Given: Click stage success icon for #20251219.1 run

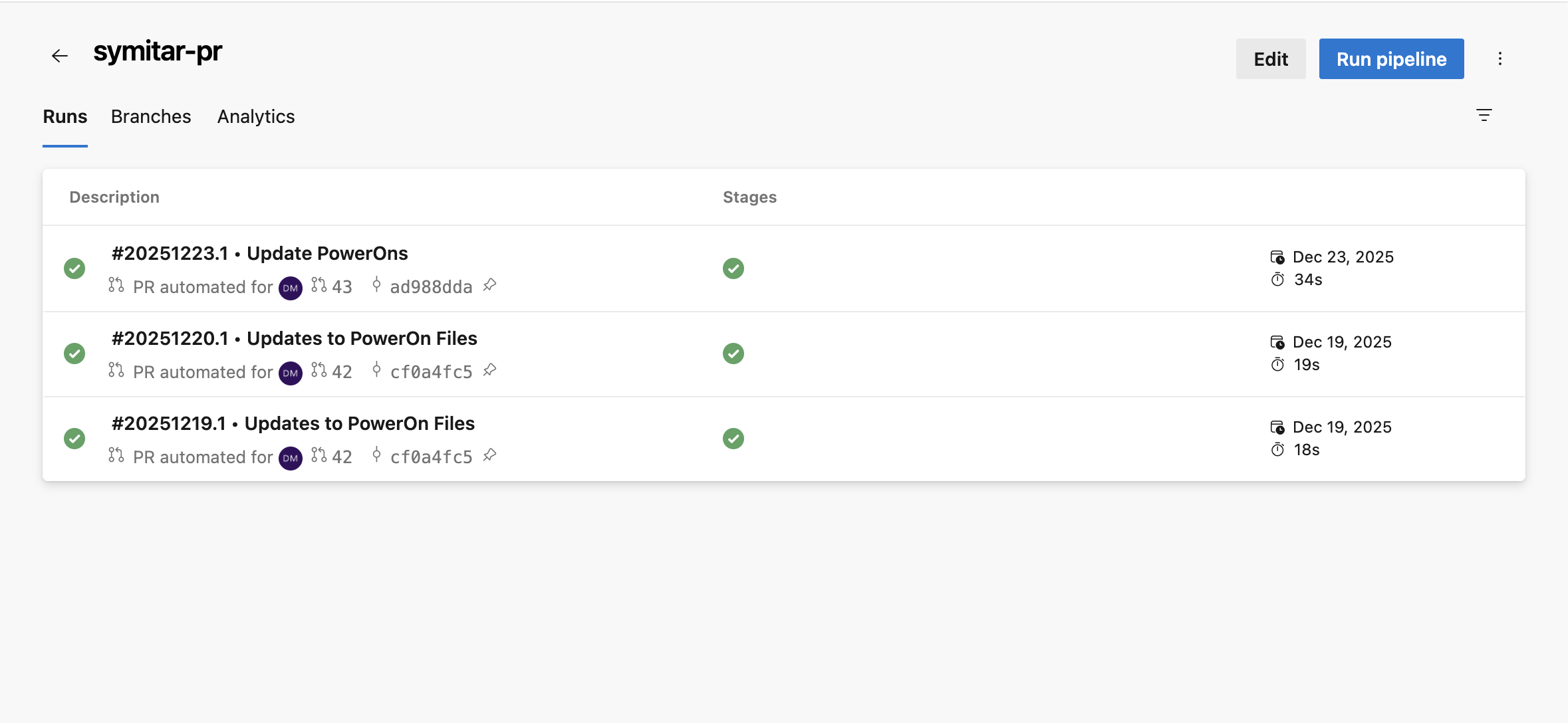Looking at the screenshot, I should pos(733,439).
